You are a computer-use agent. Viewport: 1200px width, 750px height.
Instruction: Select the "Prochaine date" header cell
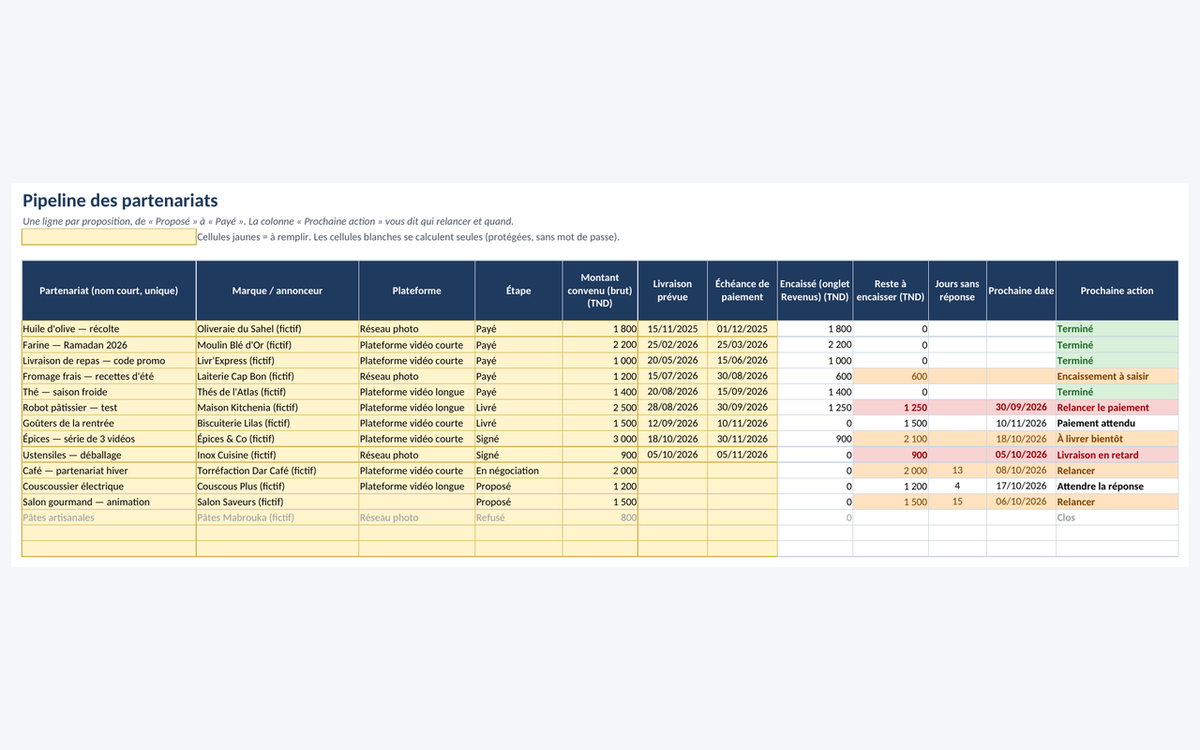(x=1021, y=291)
